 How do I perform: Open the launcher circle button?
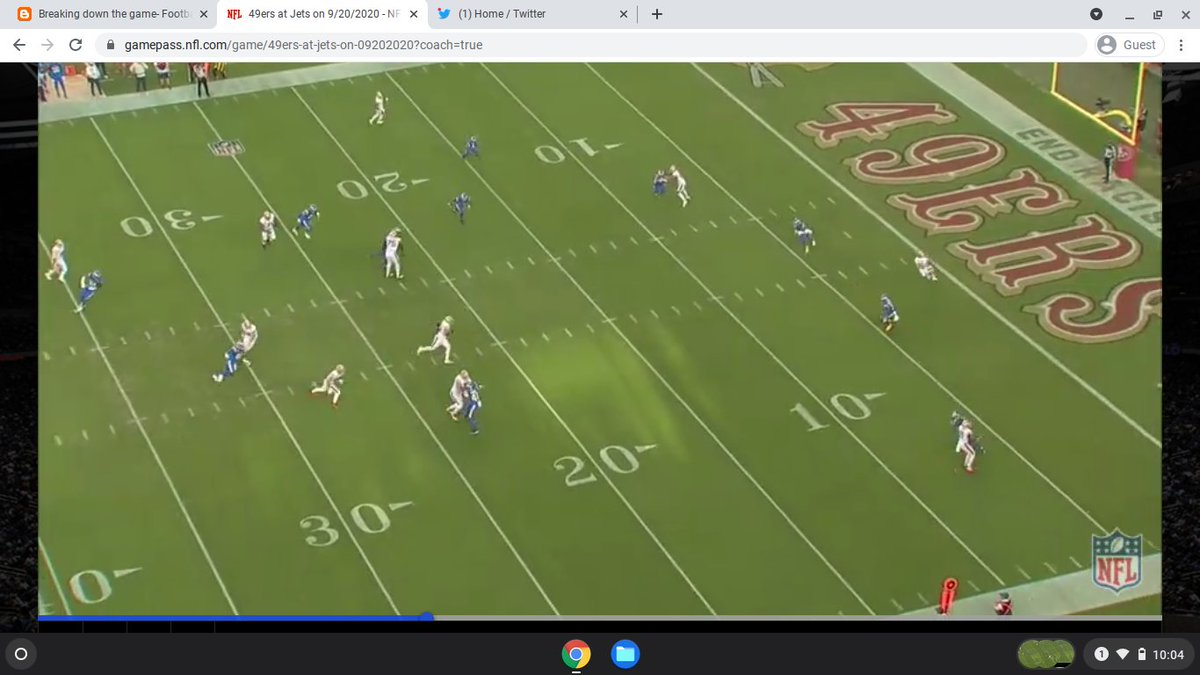click(21, 655)
